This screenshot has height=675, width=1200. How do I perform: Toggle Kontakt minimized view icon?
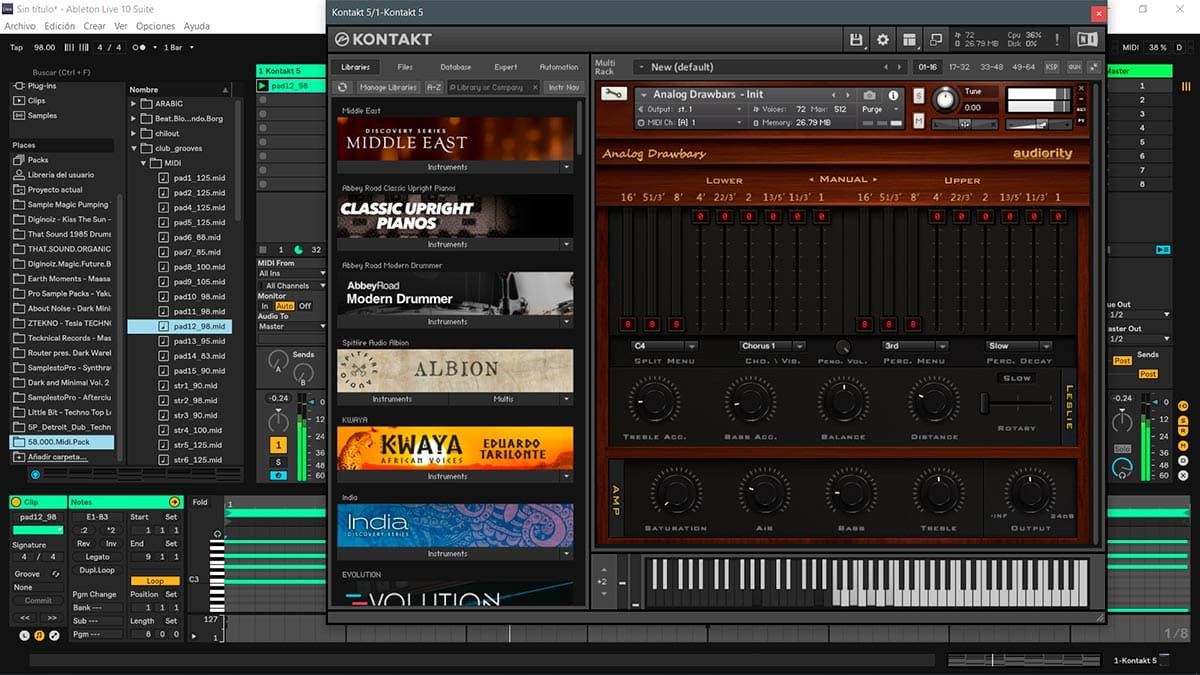tap(935, 40)
